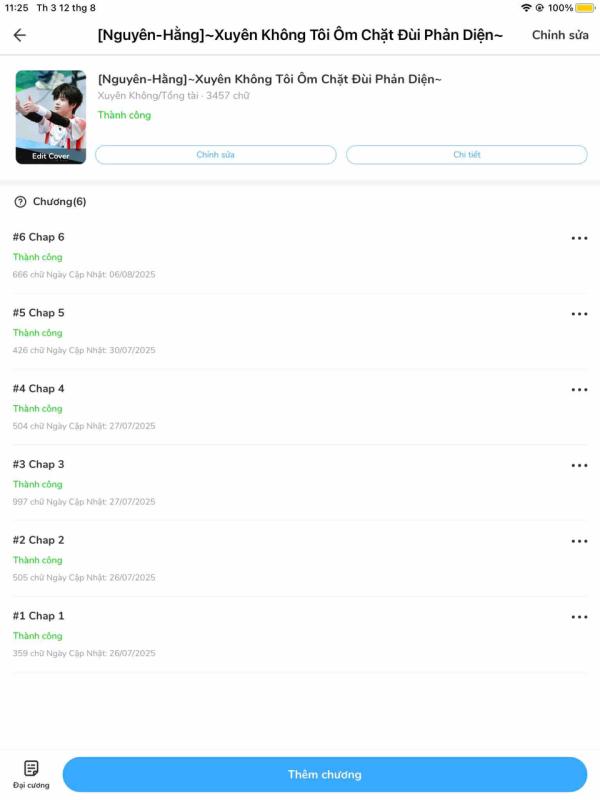600x800 pixels.
Task: Tap the help icon beside Chương(6)
Action: point(20,202)
